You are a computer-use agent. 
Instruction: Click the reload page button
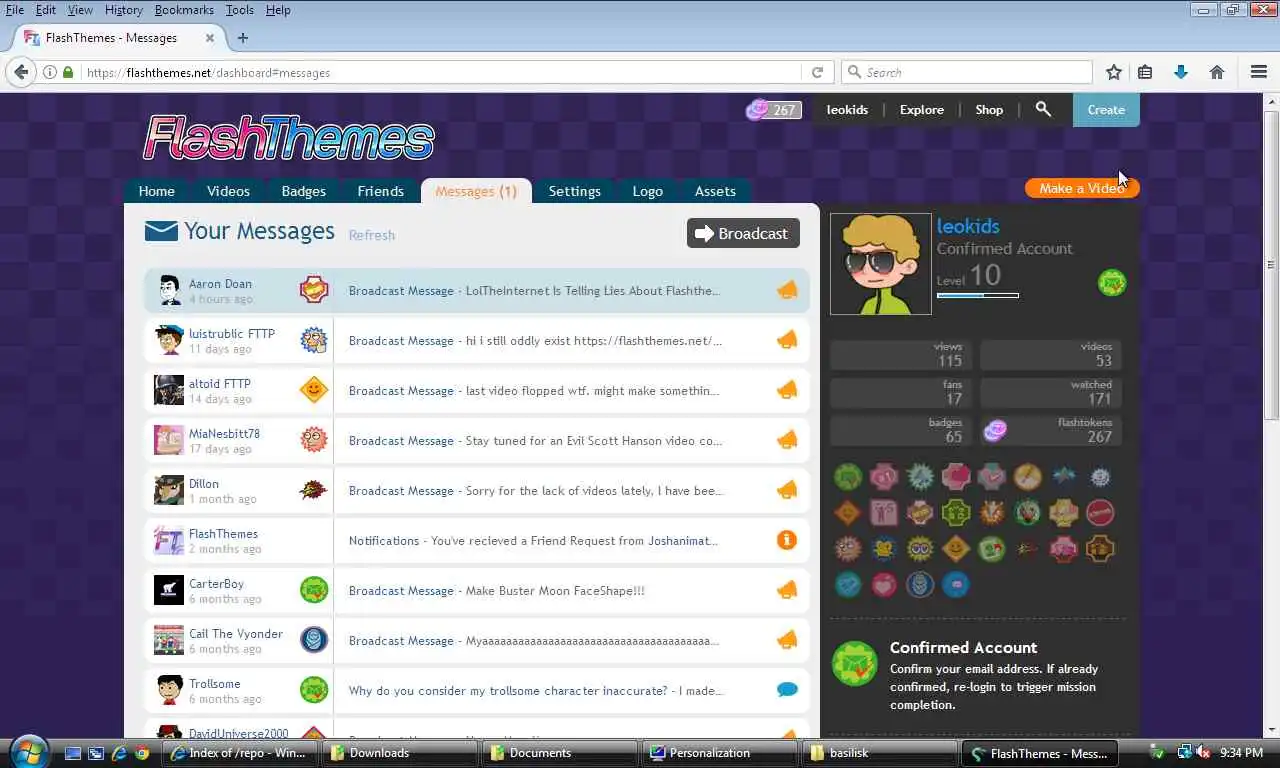tap(817, 72)
